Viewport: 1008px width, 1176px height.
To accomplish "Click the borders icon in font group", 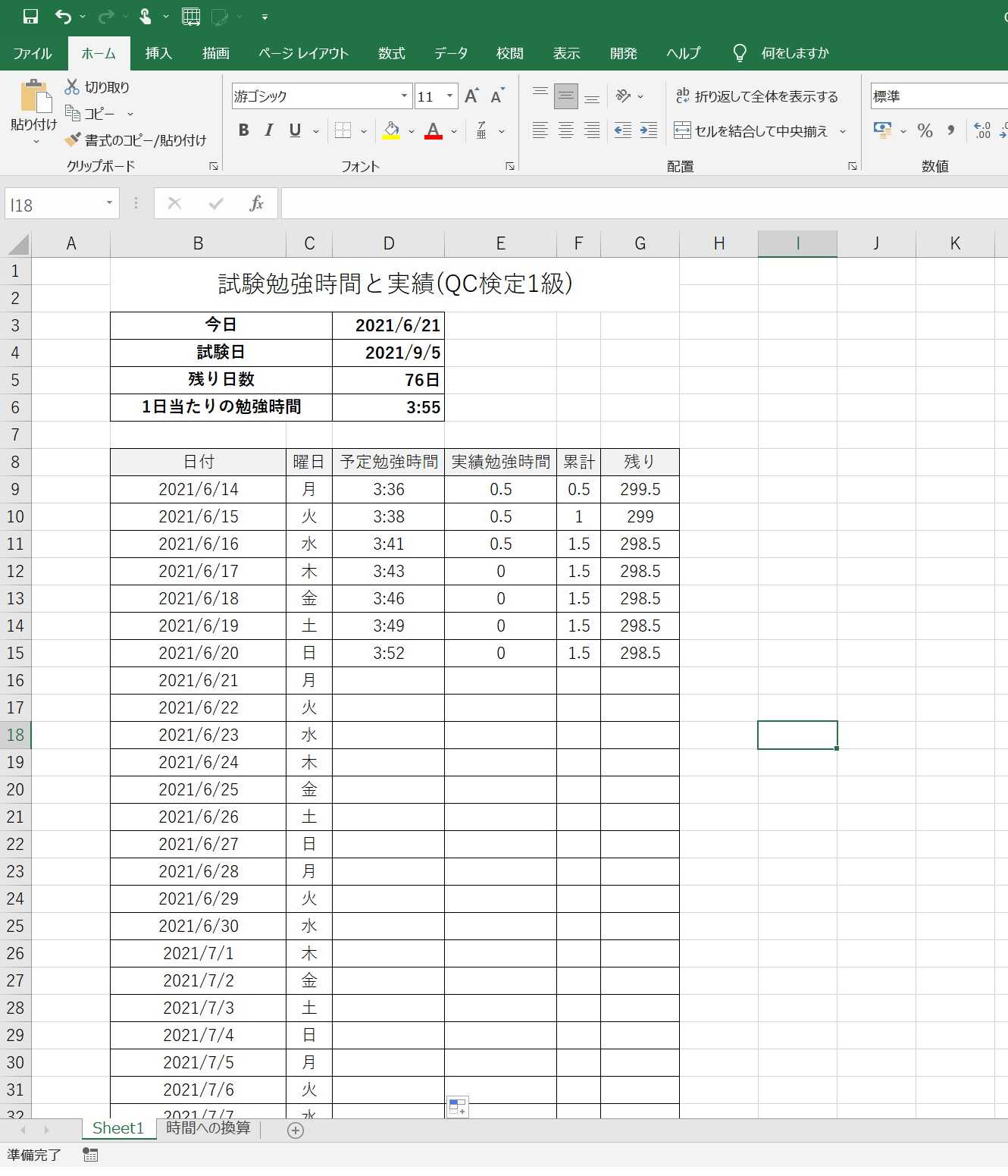I will [x=343, y=130].
